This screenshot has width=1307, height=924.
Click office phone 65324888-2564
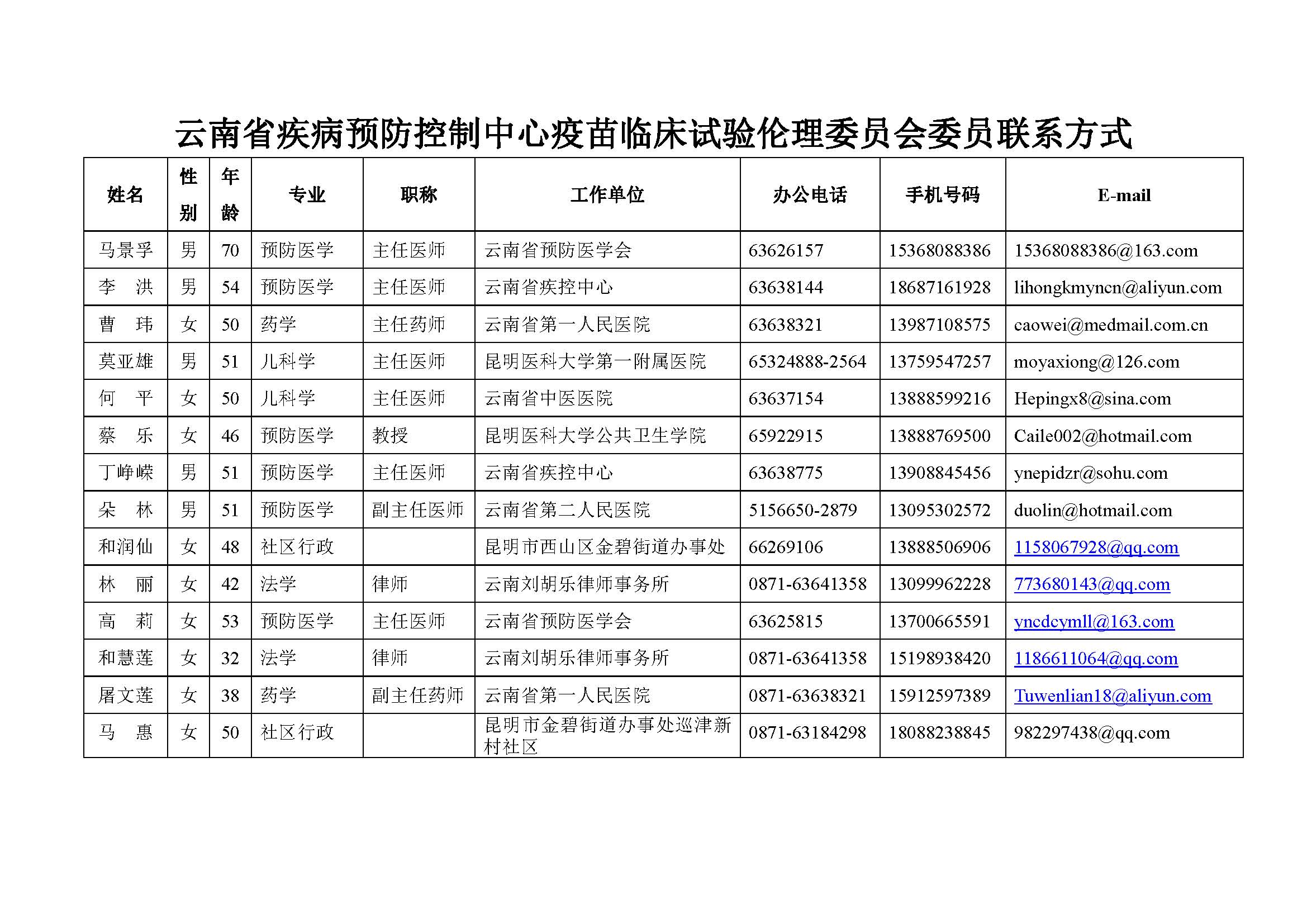click(x=807, y=362)
